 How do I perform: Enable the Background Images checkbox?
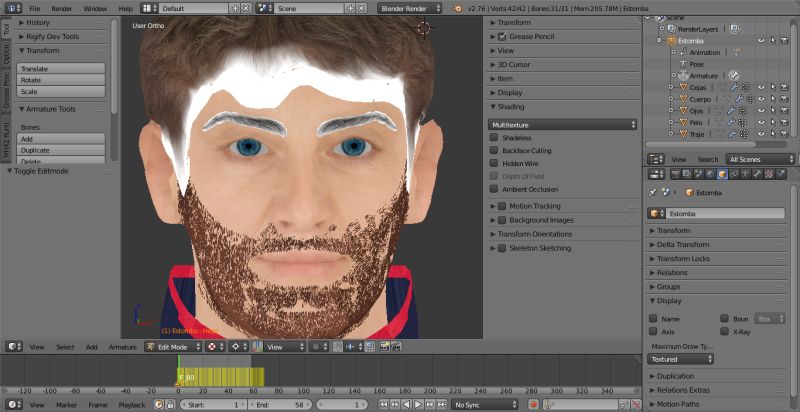pyautogui.click(x=502, y=220)
